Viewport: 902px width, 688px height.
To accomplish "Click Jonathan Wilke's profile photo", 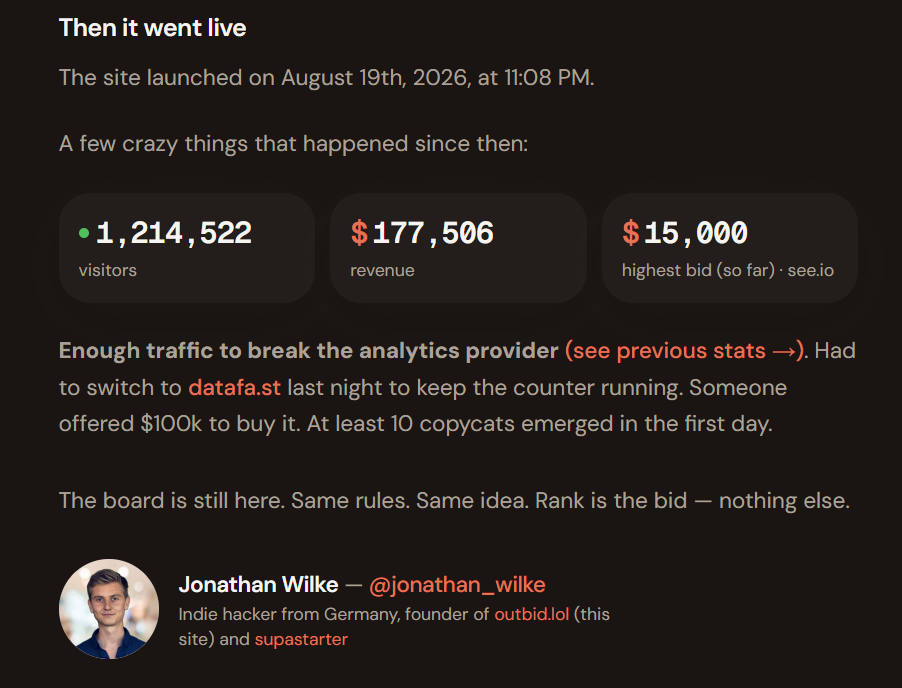I will click(x=109, y=609).
